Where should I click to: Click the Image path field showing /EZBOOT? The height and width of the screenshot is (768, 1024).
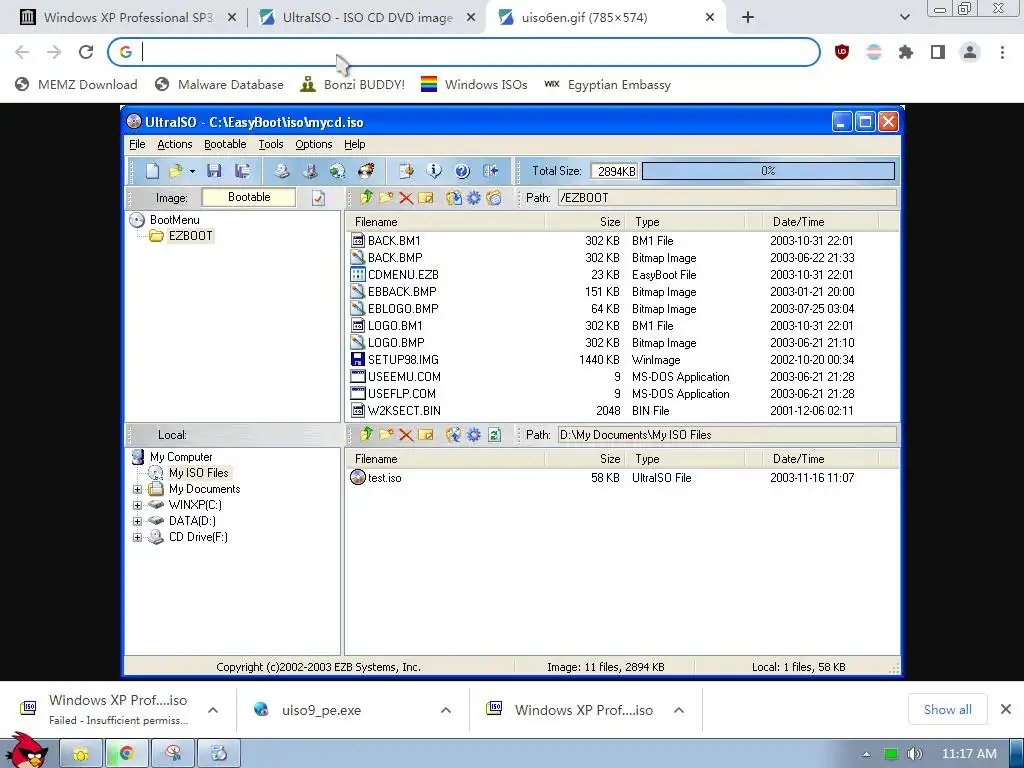[x=727, y=198]
